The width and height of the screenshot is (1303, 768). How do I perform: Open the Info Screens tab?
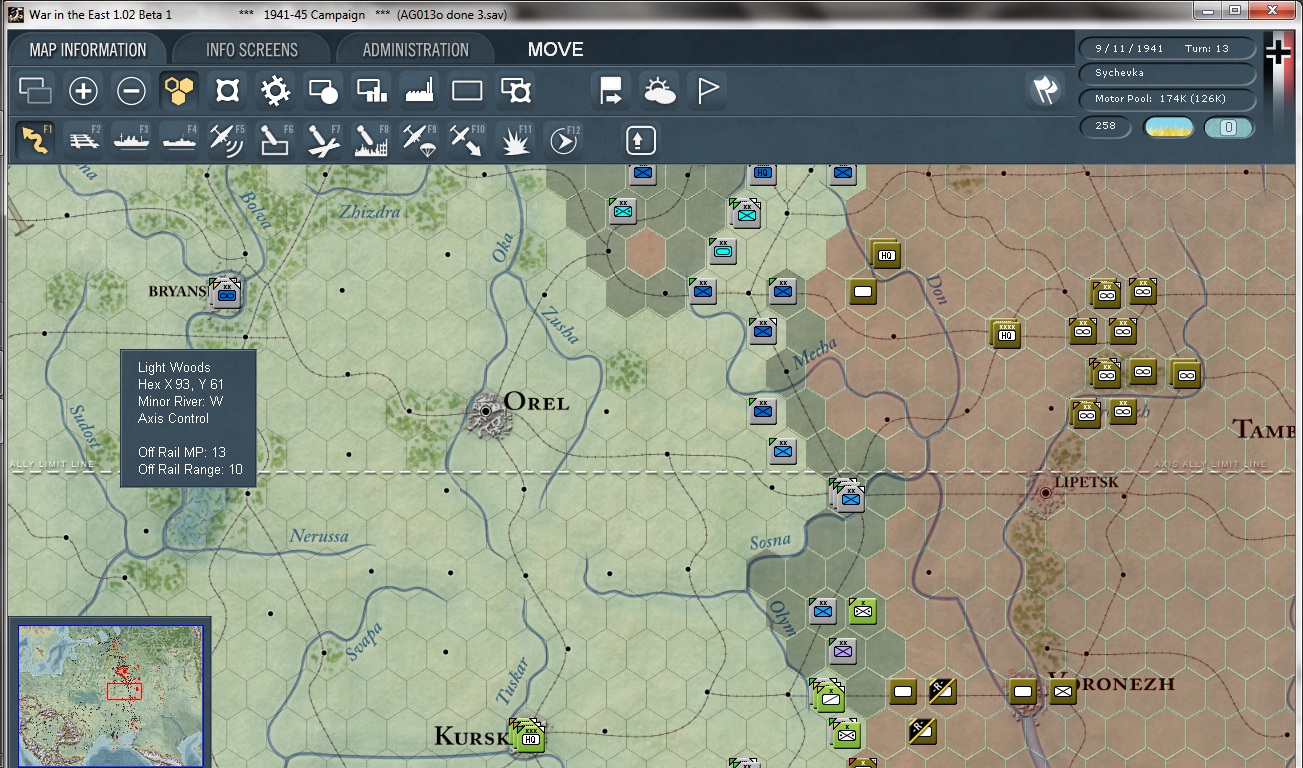tap(252, 50)
